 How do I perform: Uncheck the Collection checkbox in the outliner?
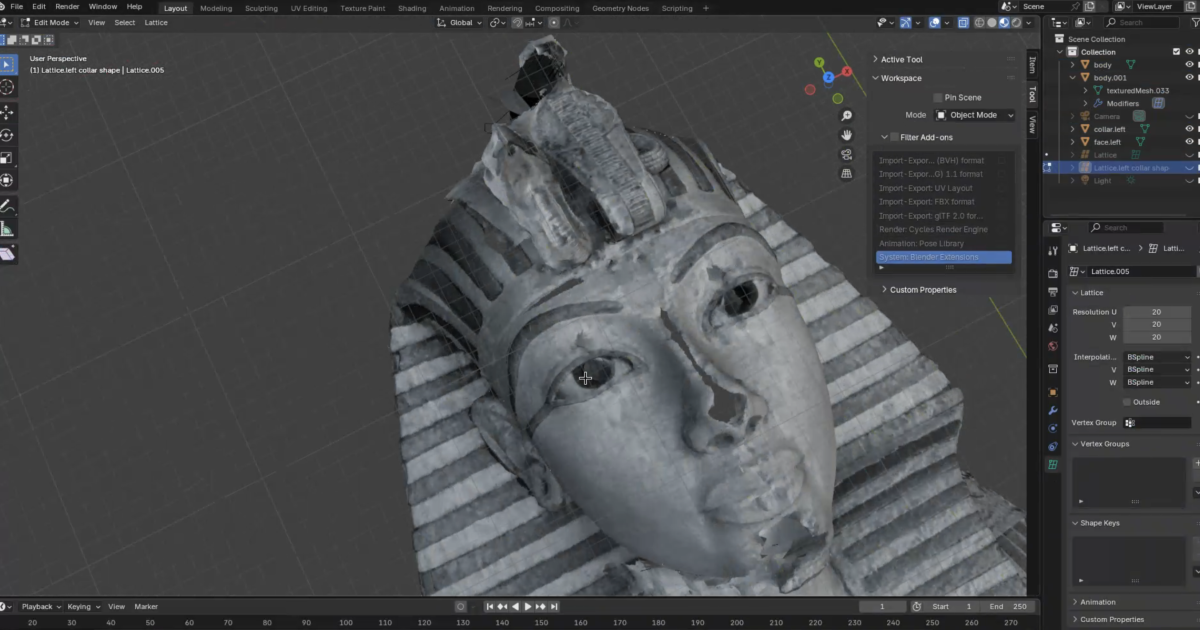[1176, 51]
